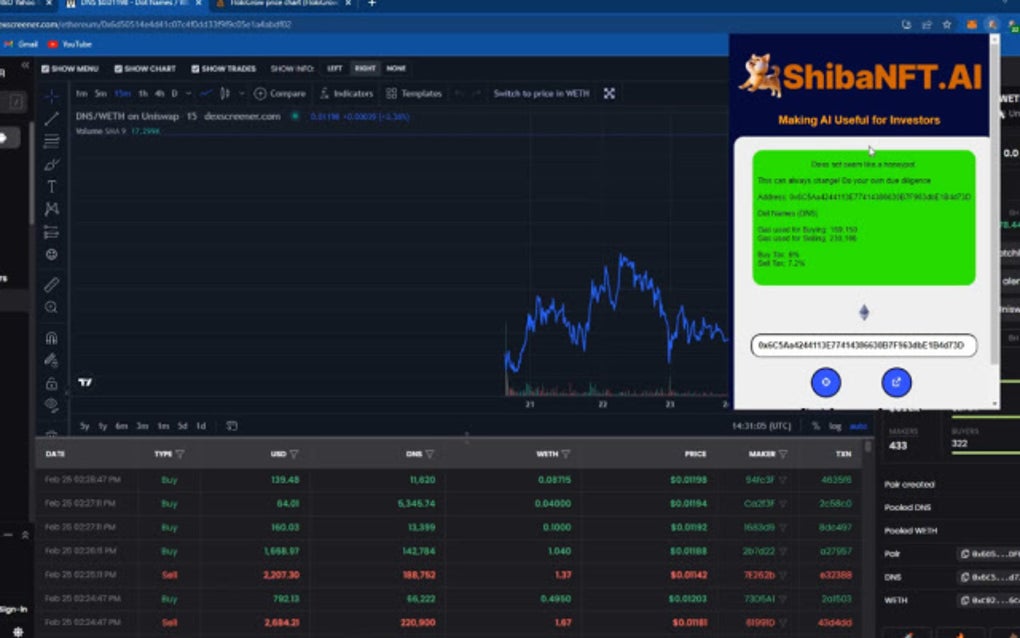Viewport: 1020px width, 638px height.
Task: Select the 5y date range
Action: pyautogui.click(x=85, y=427)
